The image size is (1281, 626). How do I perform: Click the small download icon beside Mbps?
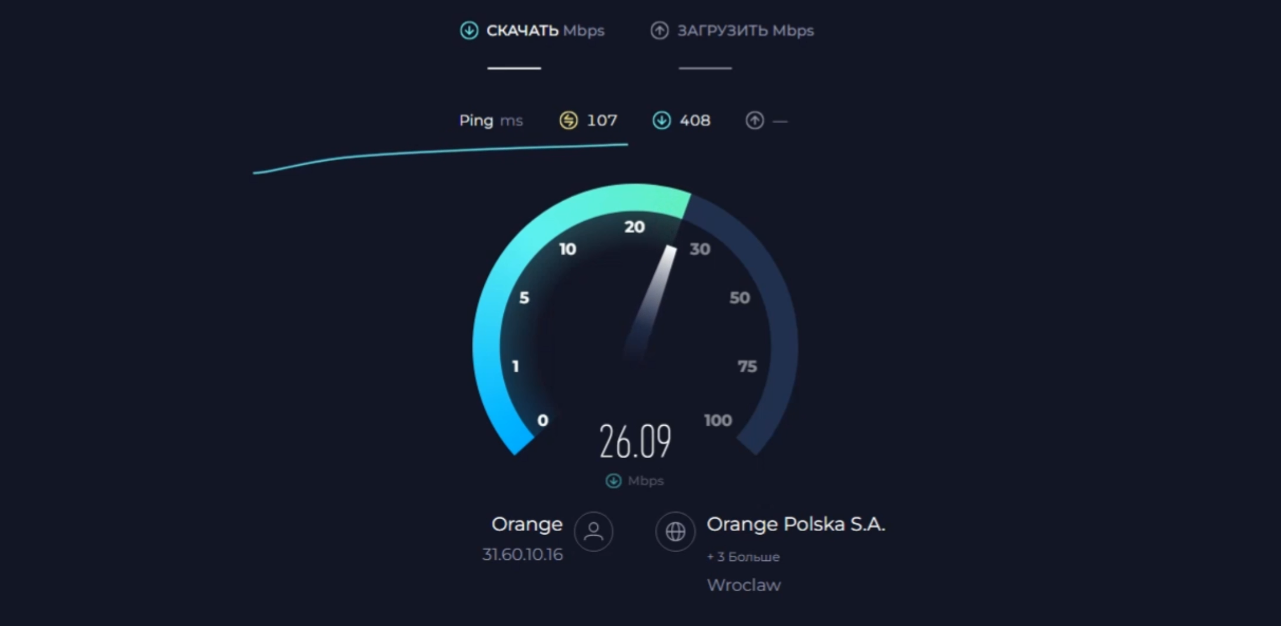pos(614,481)
